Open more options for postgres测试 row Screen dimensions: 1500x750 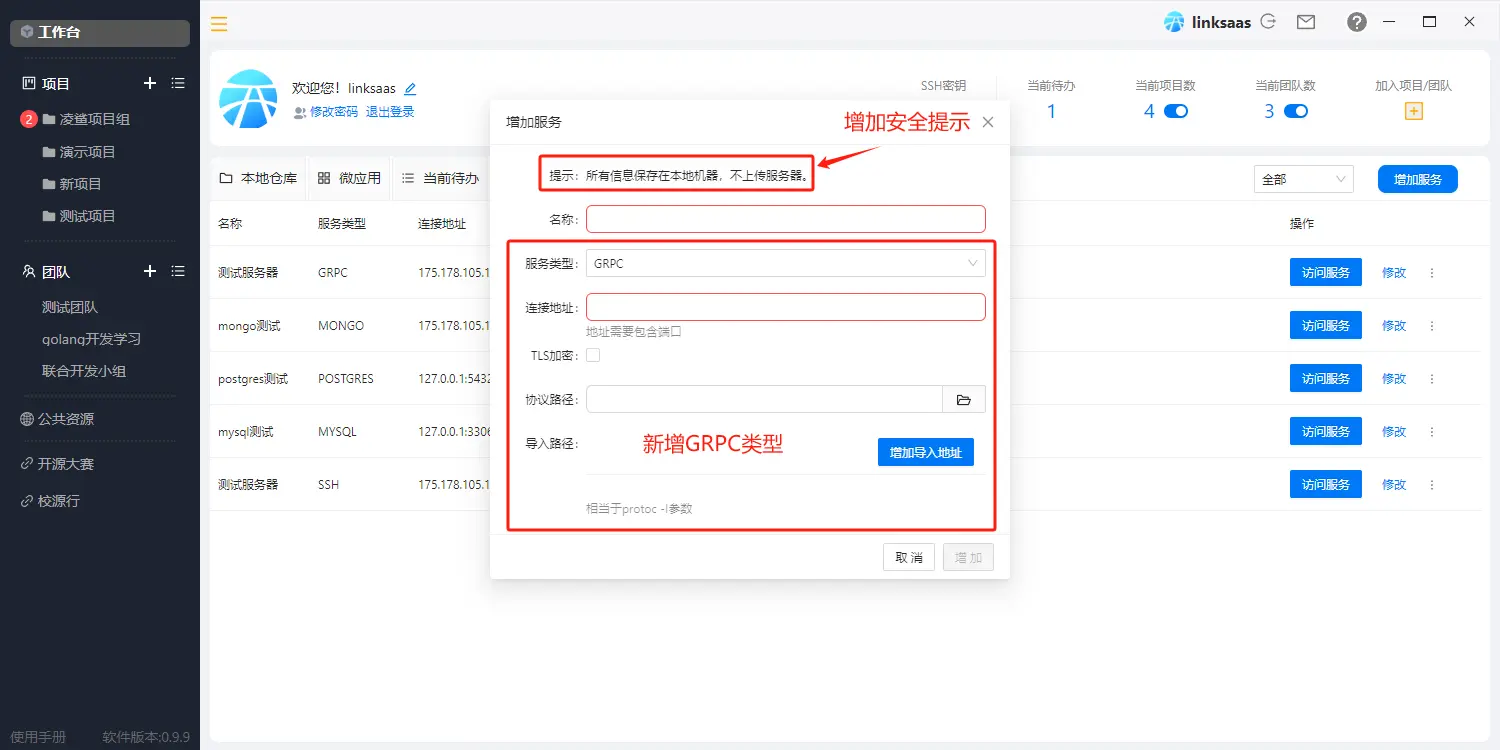(1431, 378)
